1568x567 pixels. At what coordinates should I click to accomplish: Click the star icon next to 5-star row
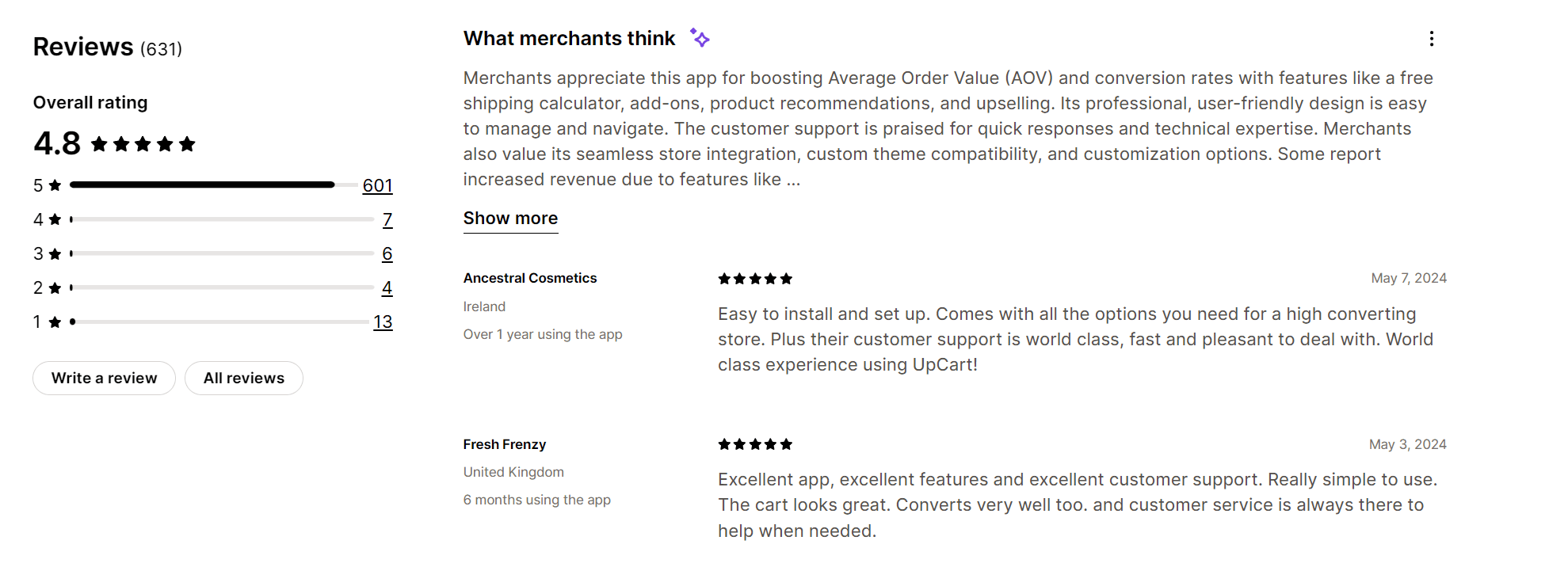point(54,185)
